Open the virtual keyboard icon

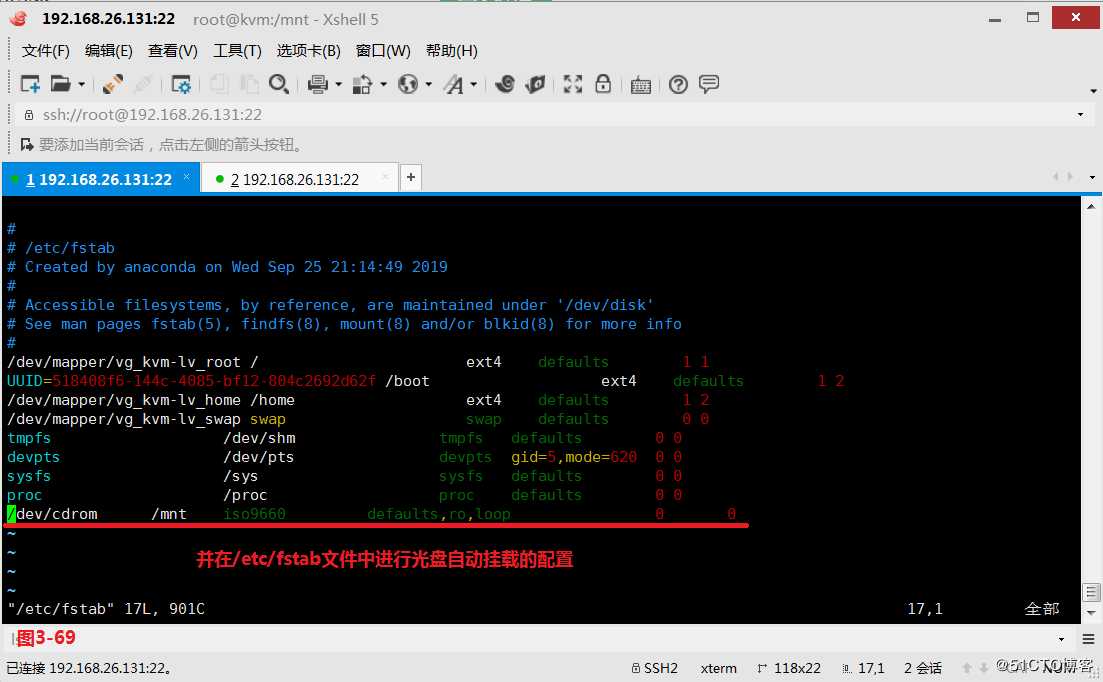coord(640,85)
